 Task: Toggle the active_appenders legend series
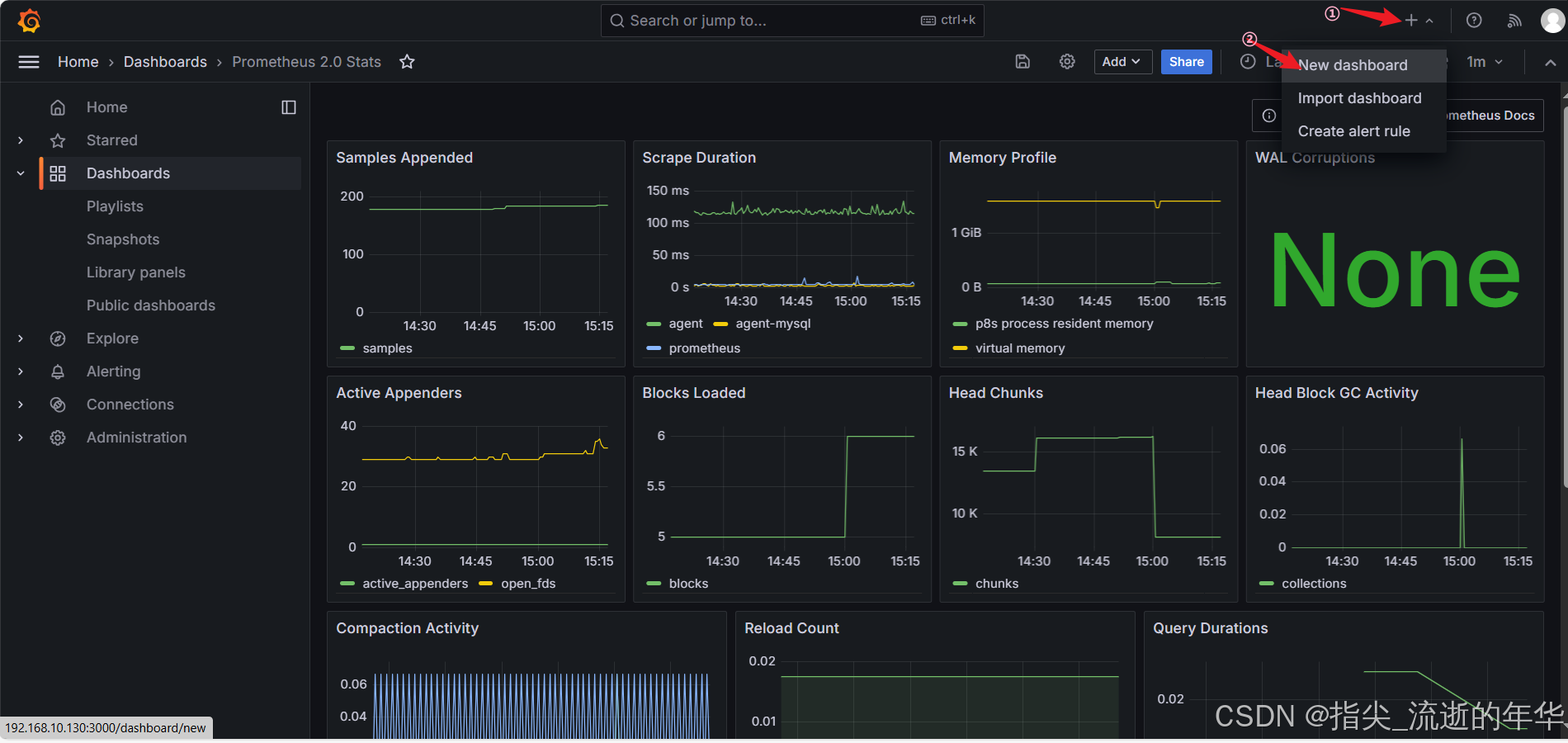pos(415,584)
